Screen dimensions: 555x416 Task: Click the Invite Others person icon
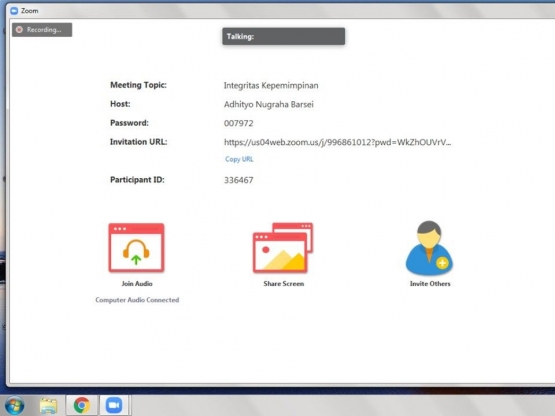click(429, 248)
